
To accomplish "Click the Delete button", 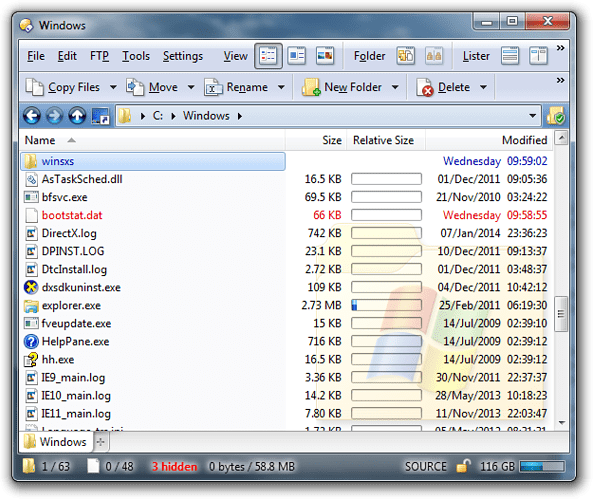I will pyautogui.click(x=443, y=87).
